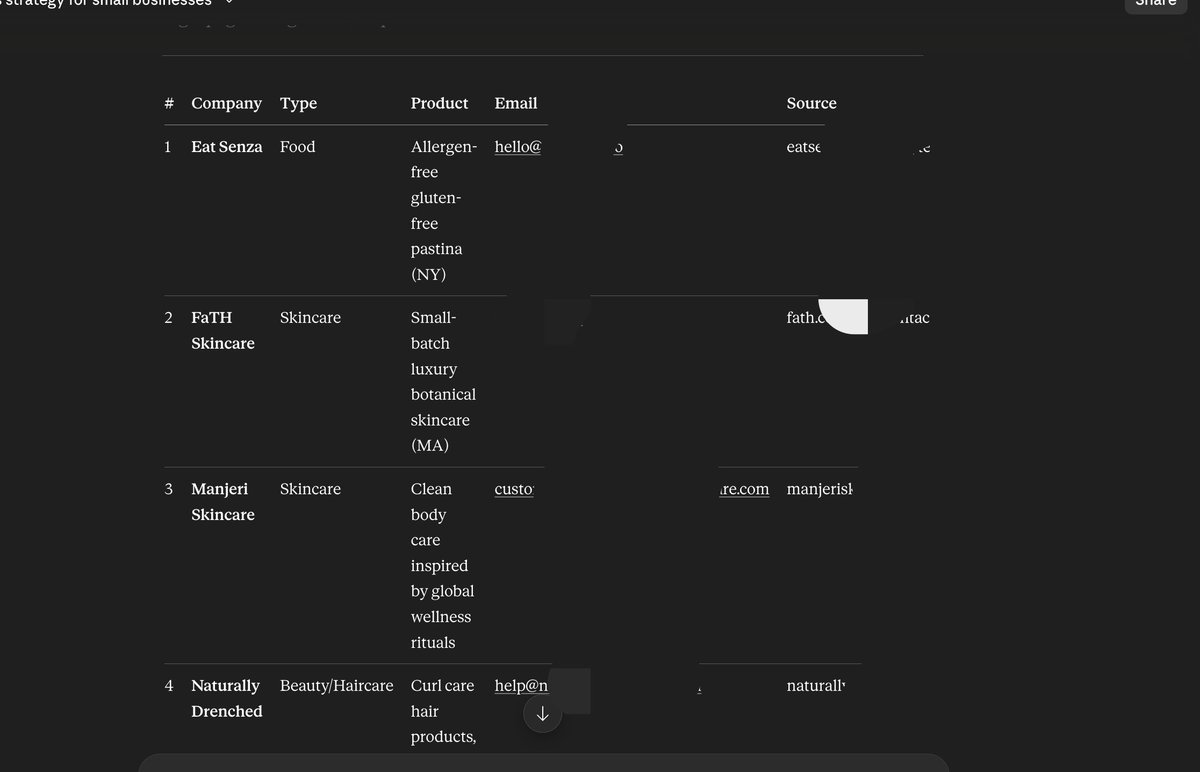Click row number 4 in the table
The height and width of the screenshot is (772, 1200).
pos(169,686)
